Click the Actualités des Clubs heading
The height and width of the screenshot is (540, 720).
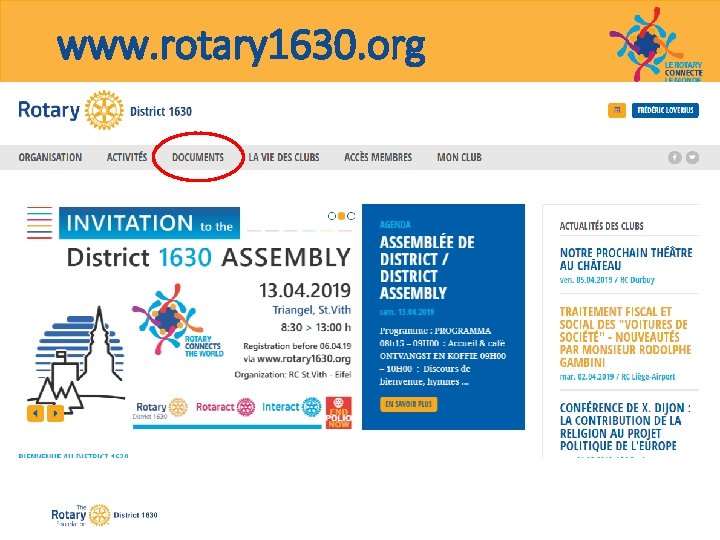pyautogui.click(x=602, y=226)
